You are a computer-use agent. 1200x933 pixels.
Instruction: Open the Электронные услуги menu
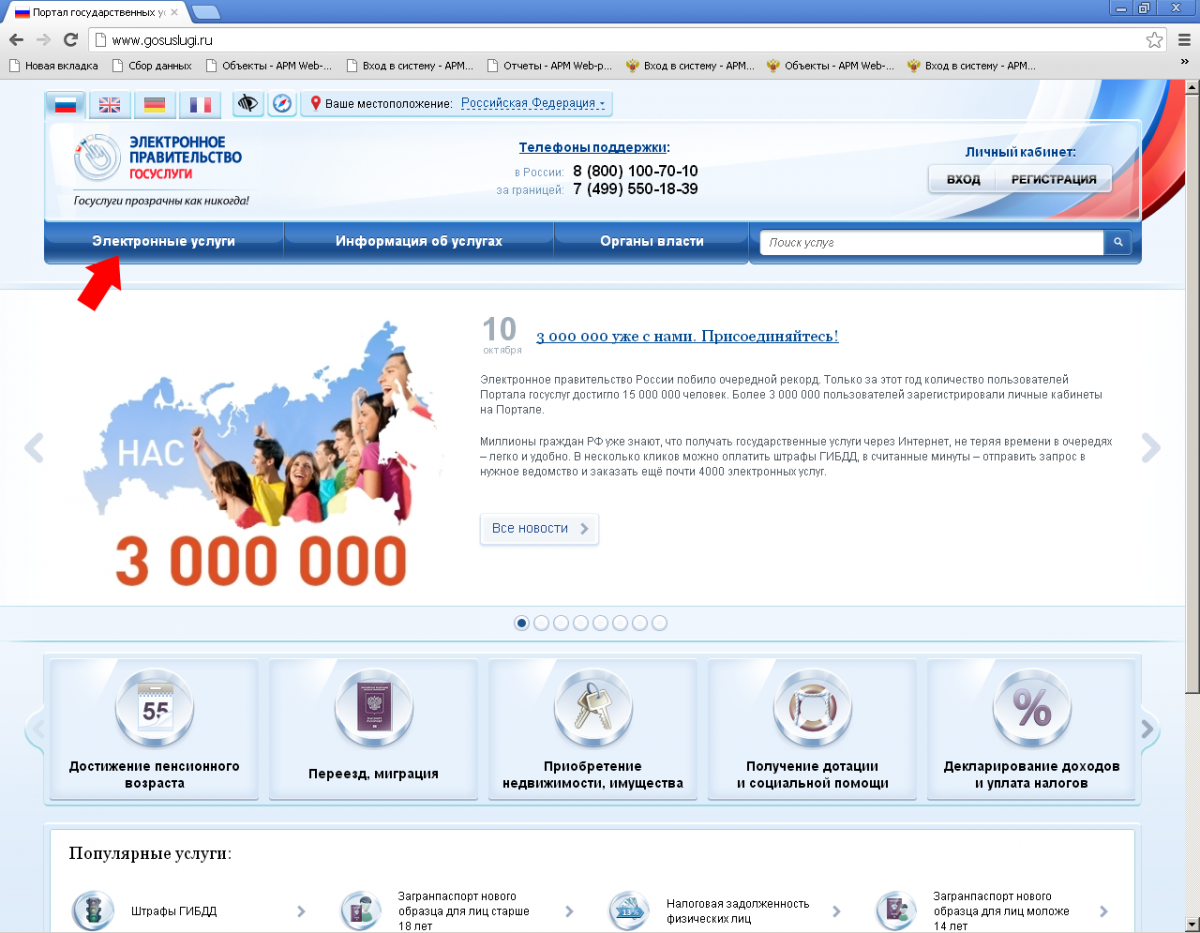point(164,241)
